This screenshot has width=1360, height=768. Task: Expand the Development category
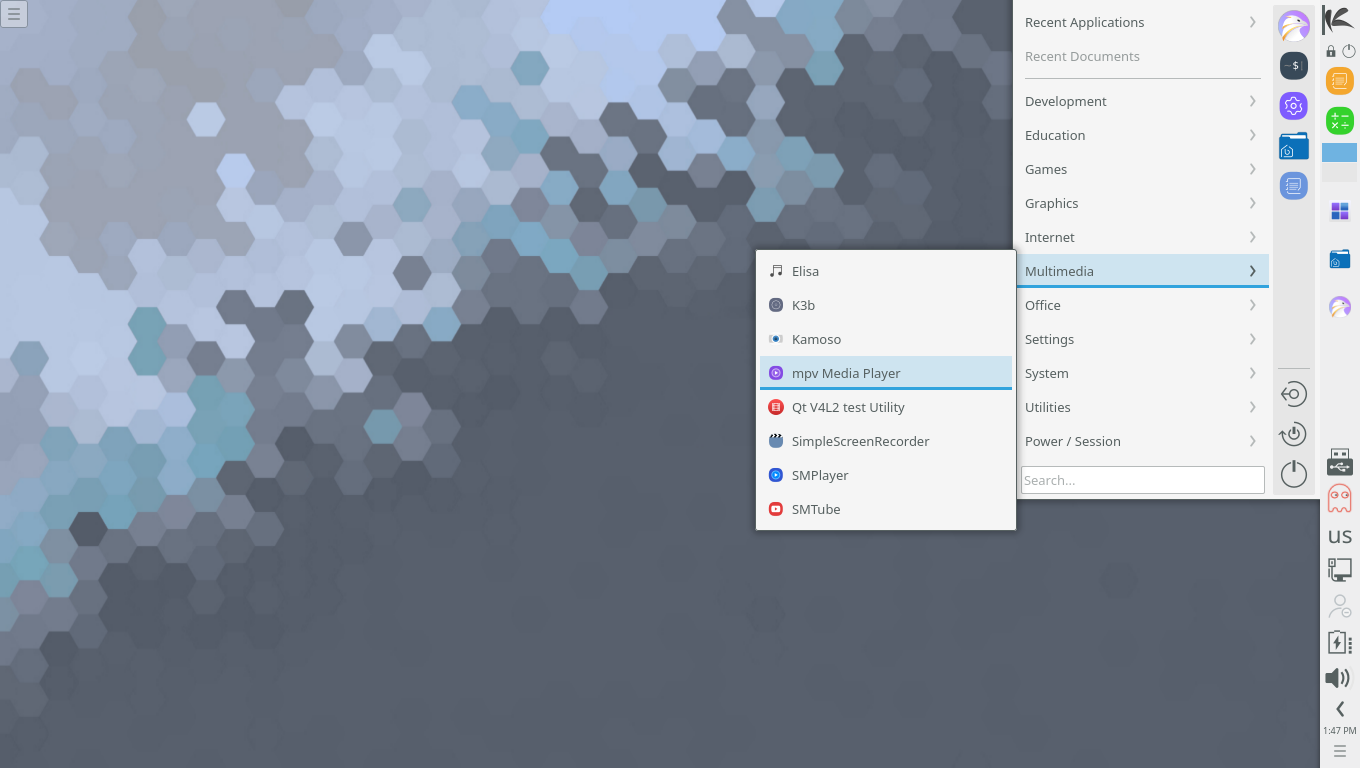(1143, 101)
